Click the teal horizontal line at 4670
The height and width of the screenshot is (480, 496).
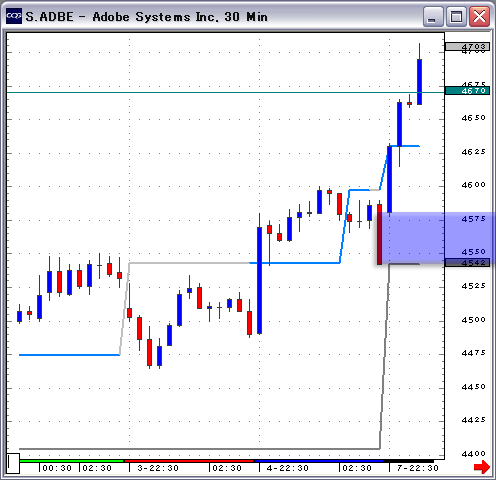coord(226,92)
